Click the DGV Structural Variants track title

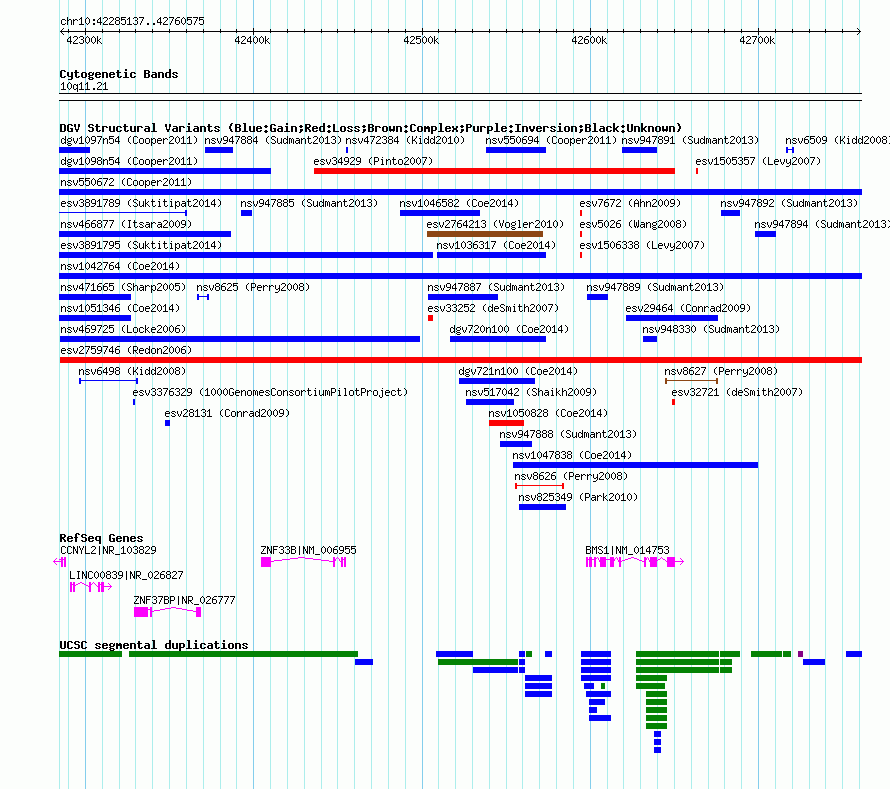(370, 128)
